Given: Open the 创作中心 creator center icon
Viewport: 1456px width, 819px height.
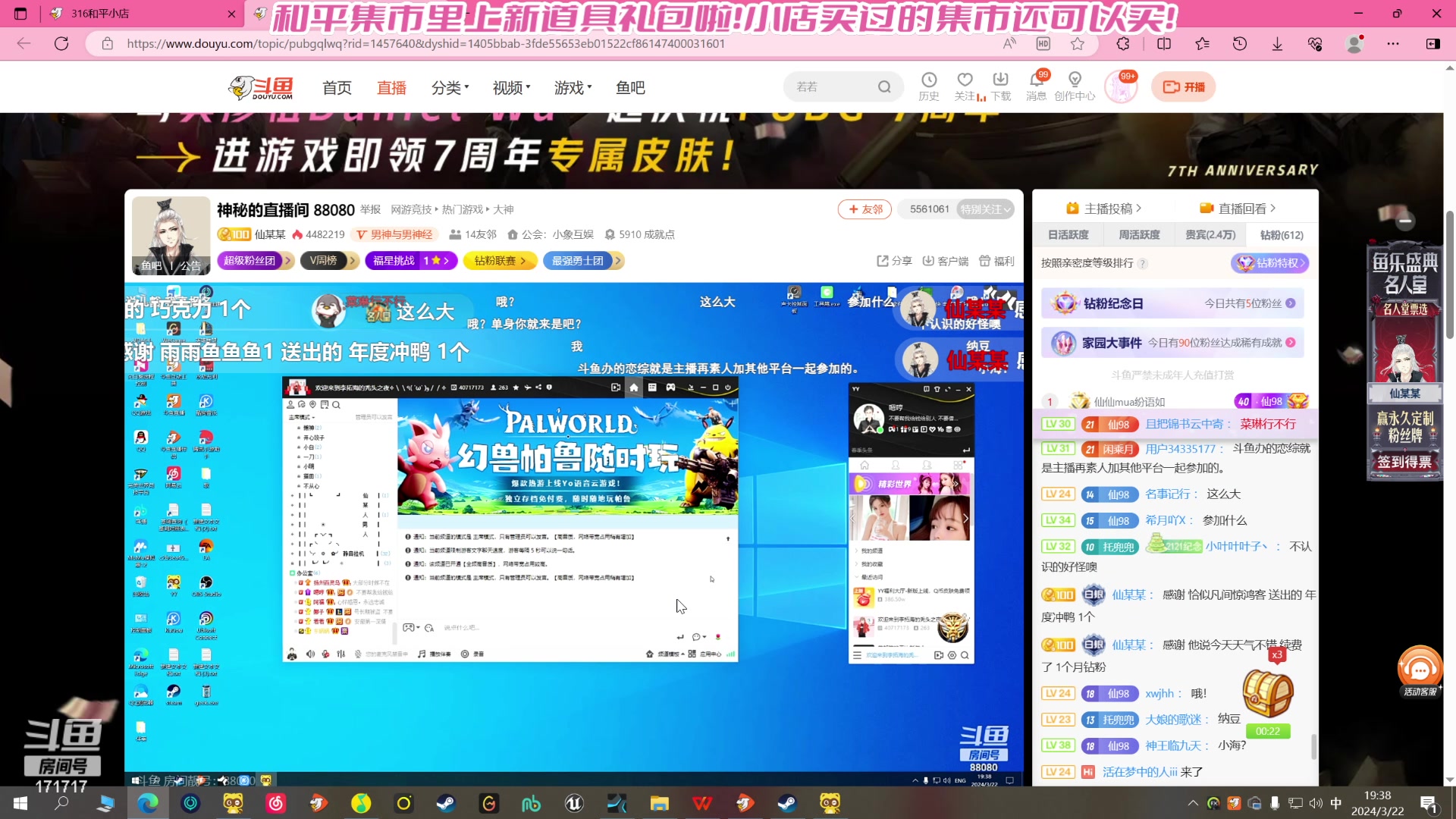Looking at the screenshot, I should (1075, 86).
